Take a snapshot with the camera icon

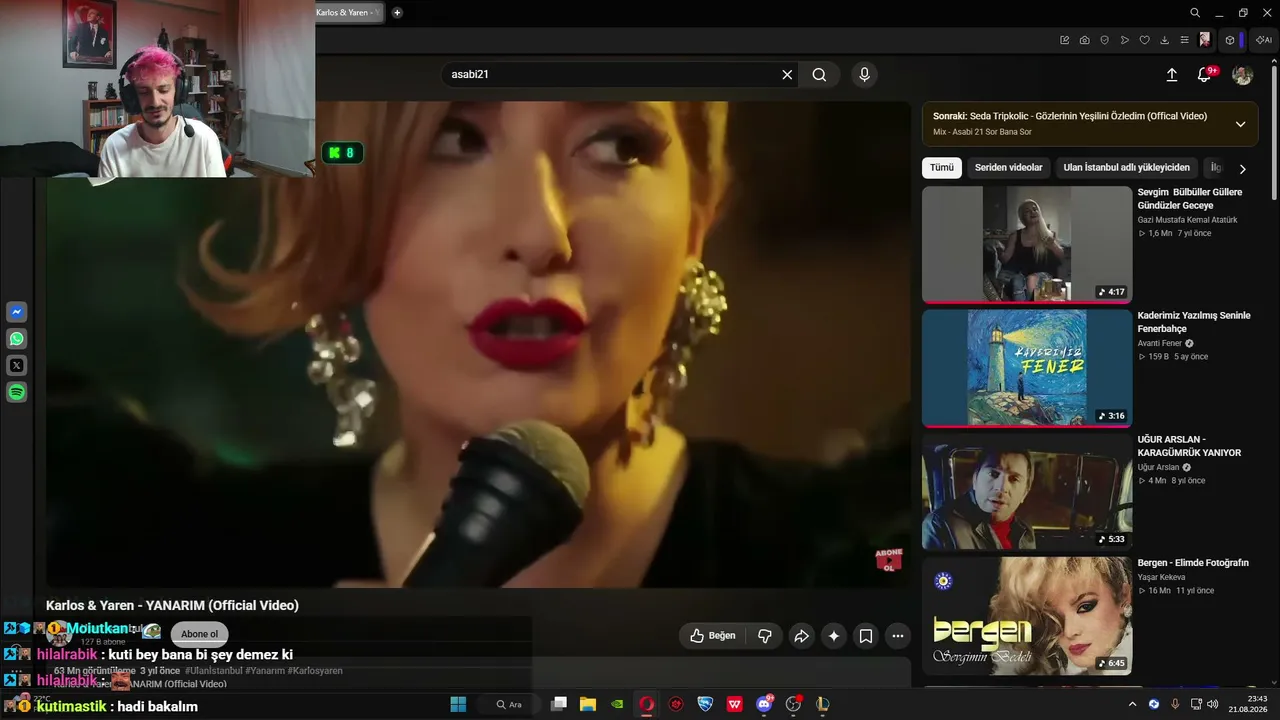pos(1085,40)
